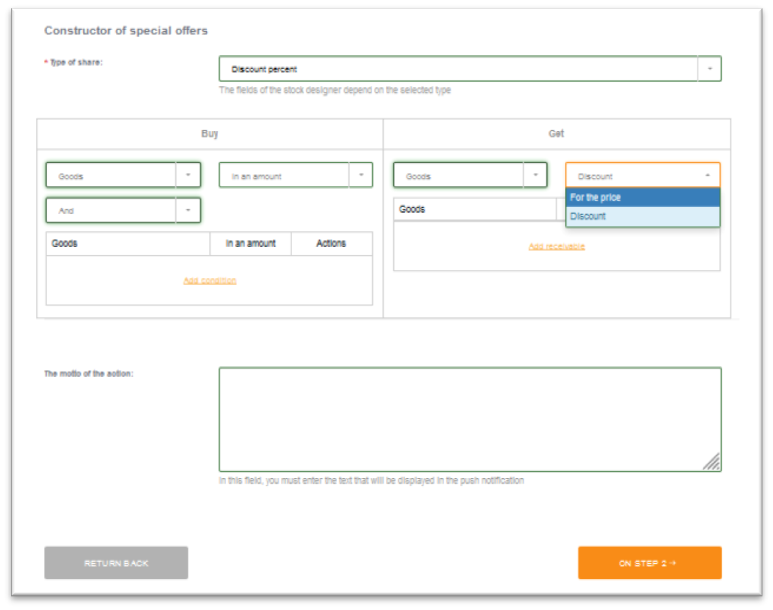Choose 'Discount' option in the open list

coord(642,216)
